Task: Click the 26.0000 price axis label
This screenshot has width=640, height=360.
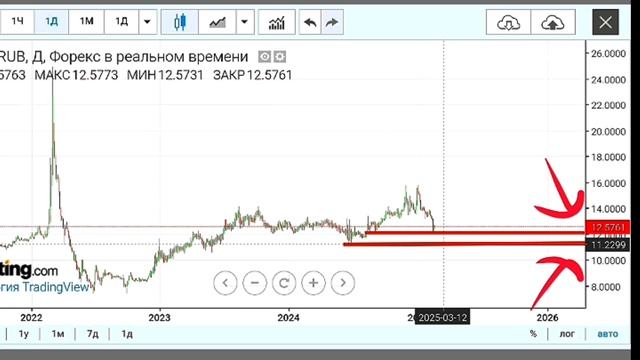Action: (608, 53)
